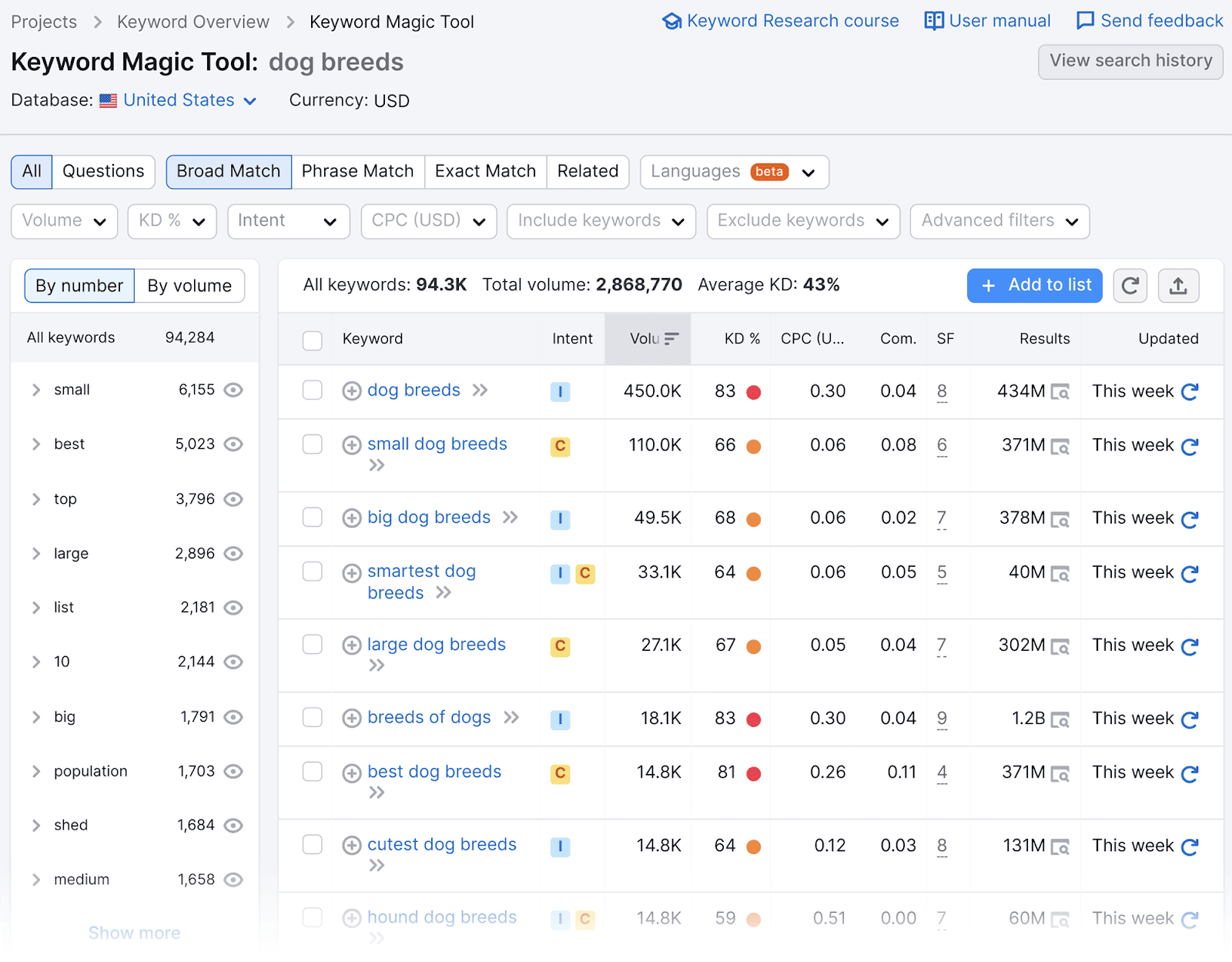1232x962 pixels.
Task: Toggle the eye icon next to 'best' group
Action: pos(234,444)
